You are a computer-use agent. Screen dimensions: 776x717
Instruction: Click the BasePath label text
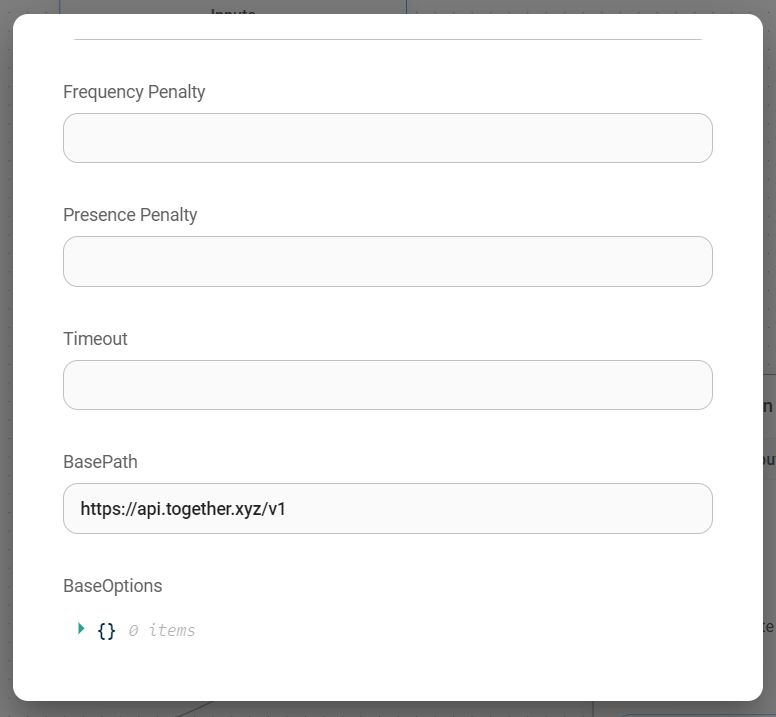click(x=100, y=462)
